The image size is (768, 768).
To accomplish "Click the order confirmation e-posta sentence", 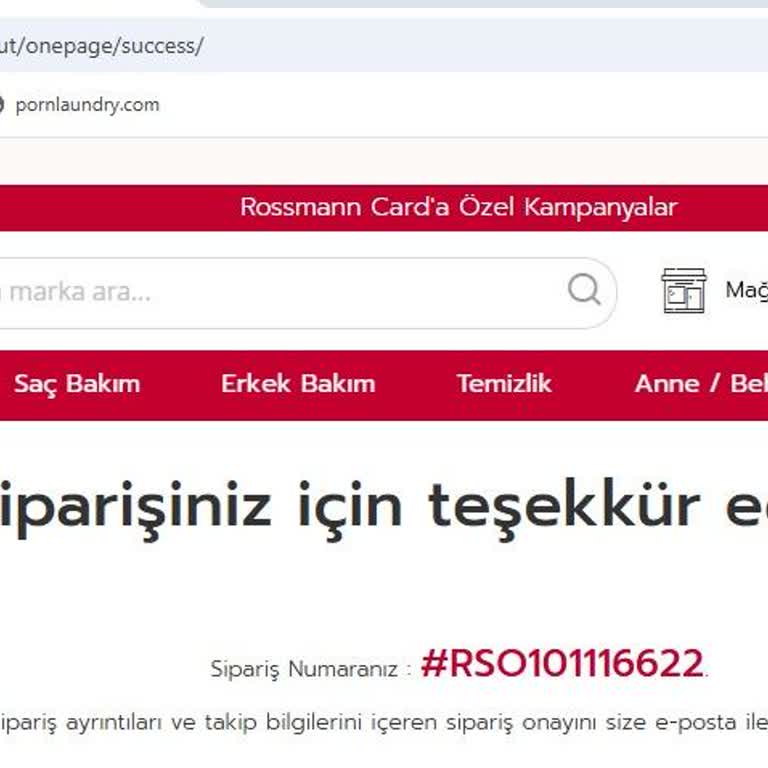I will (x=384, y=723).
